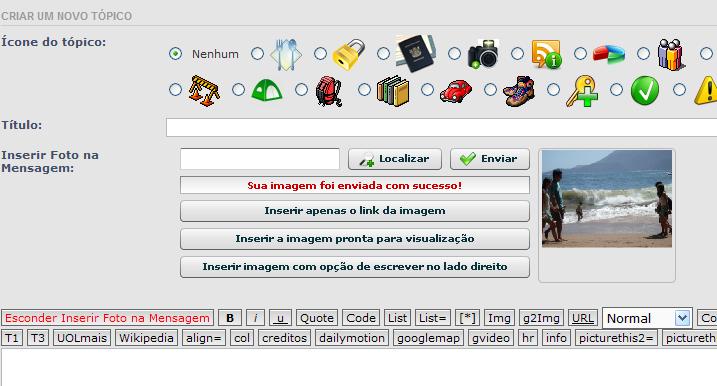The width and height of the screenshot is (717, 386).
Task: Click the hiking boots topic icon
Action: (x=519, y=91)
